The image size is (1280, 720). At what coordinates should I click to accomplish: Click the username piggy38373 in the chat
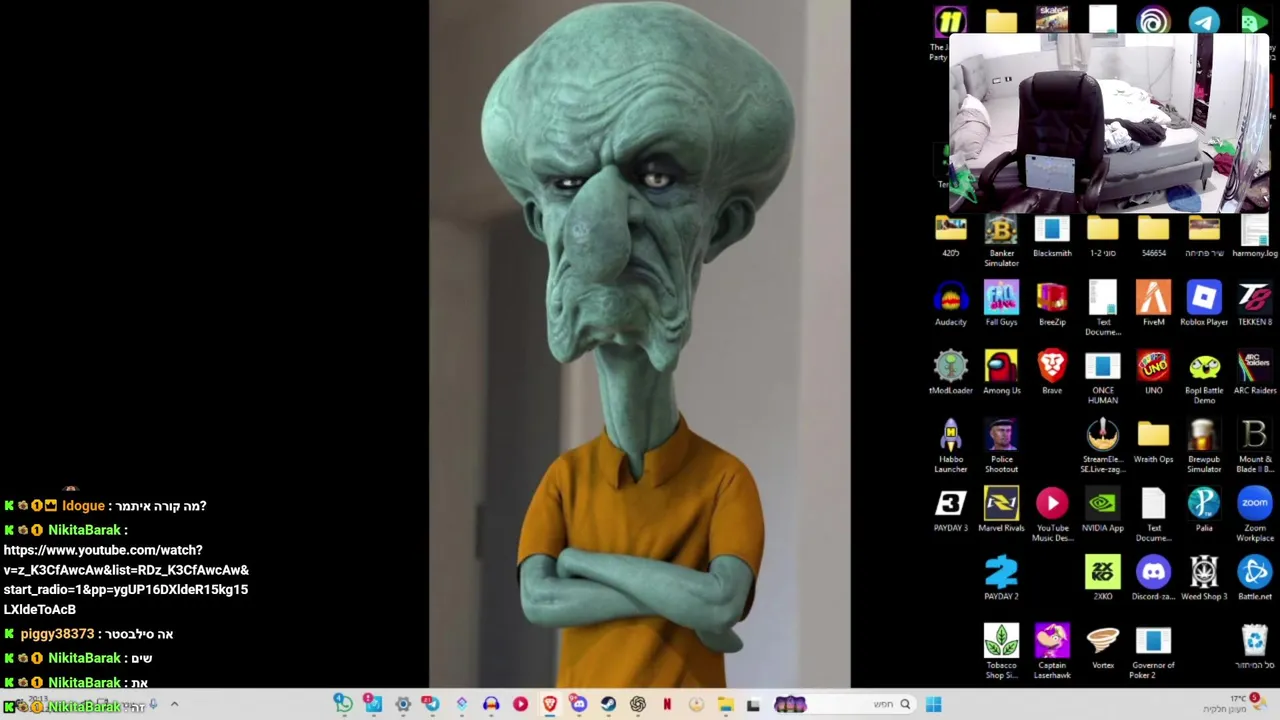coord(57,634)
